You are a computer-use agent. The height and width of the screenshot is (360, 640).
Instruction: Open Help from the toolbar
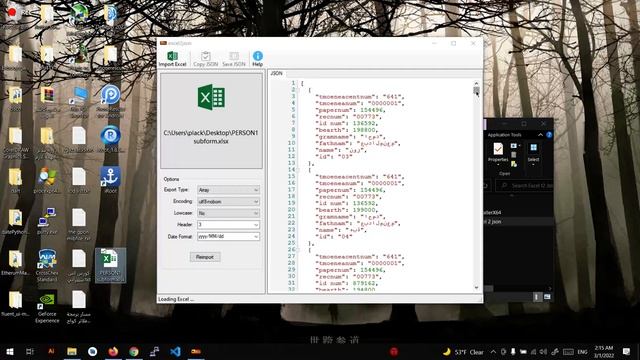(258, 59)
